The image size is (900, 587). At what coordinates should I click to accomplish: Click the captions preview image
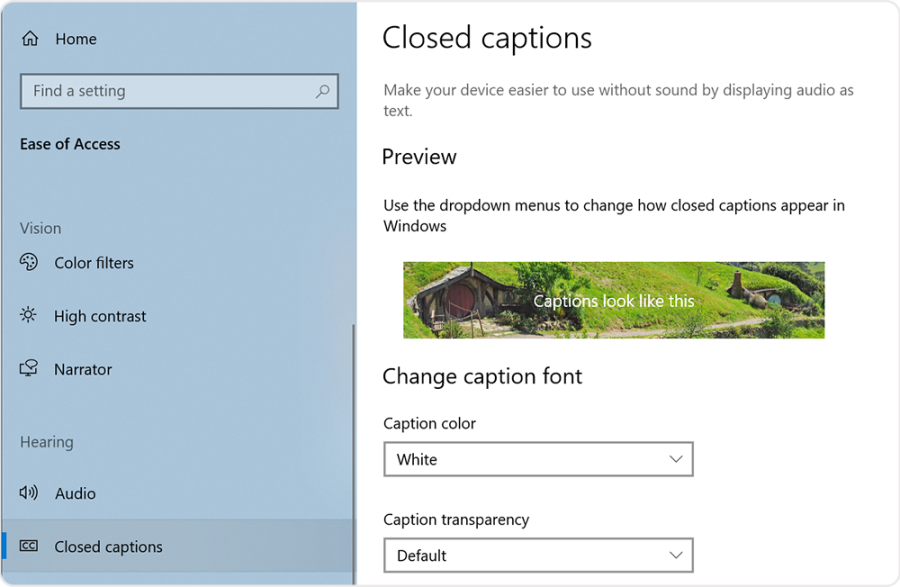point(613,299)
